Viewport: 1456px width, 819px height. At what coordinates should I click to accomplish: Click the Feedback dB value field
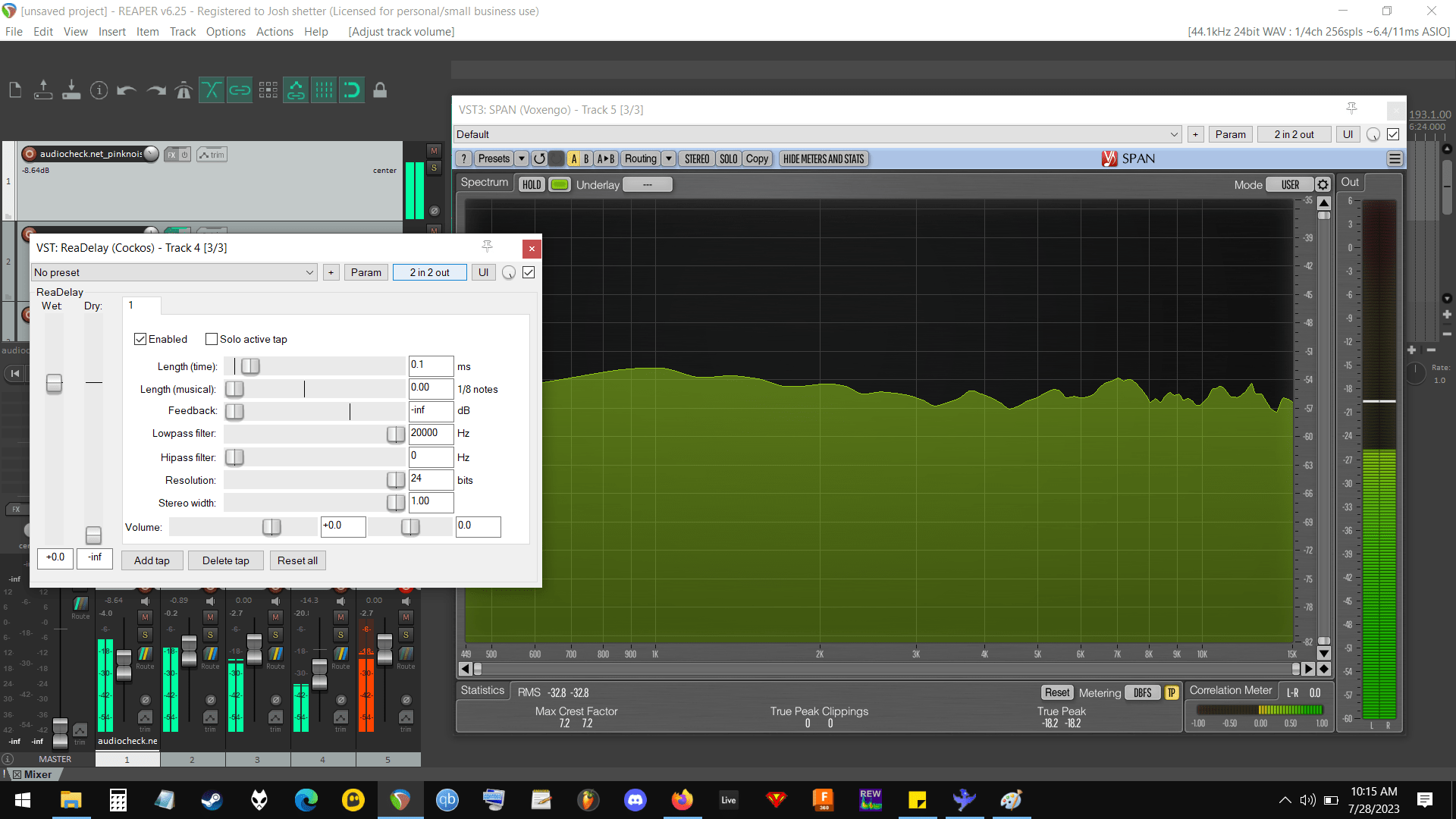[431, 411]
